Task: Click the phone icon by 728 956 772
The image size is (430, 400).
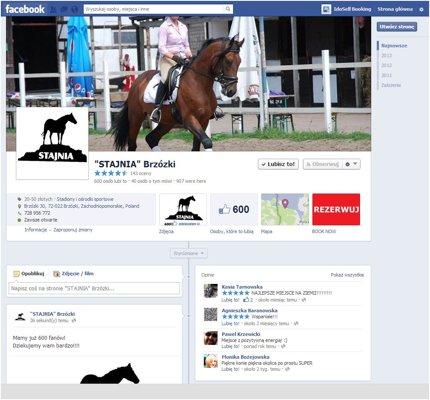Action: (x=19, y=213)
